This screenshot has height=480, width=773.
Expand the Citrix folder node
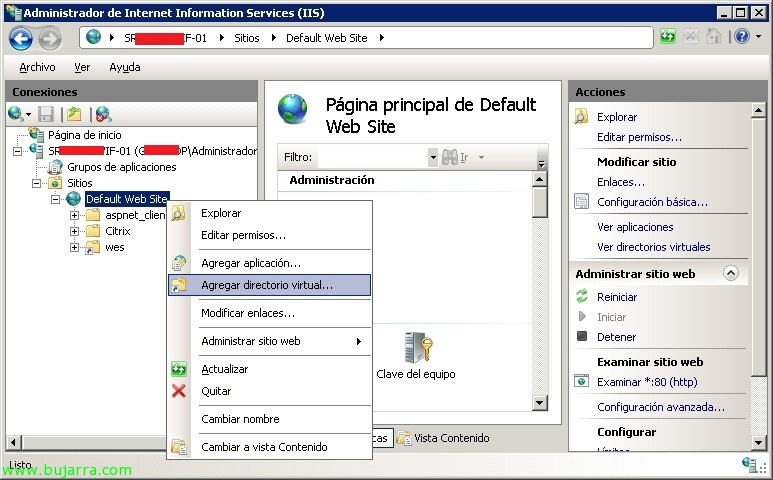74,231
